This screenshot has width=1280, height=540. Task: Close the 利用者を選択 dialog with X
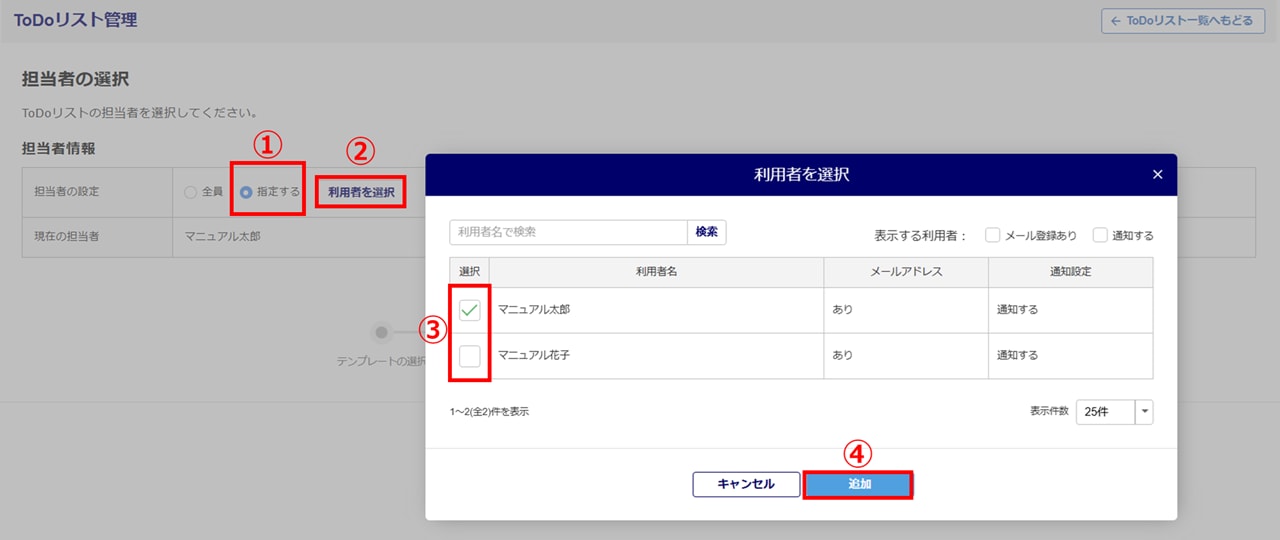click(x=1157, y=175)
